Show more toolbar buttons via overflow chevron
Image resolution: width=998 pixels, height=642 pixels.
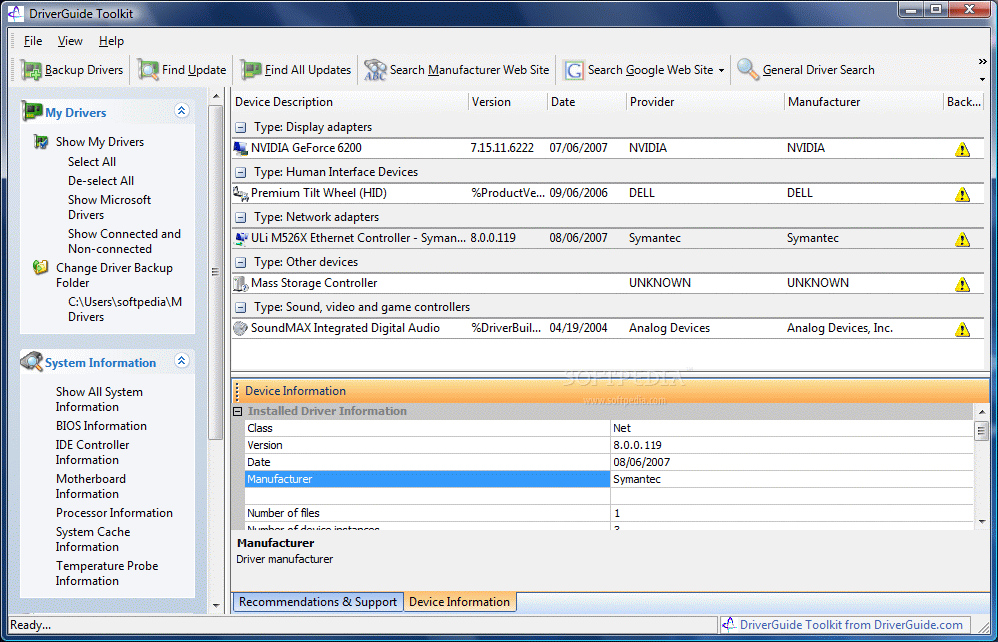coord(982,62)
